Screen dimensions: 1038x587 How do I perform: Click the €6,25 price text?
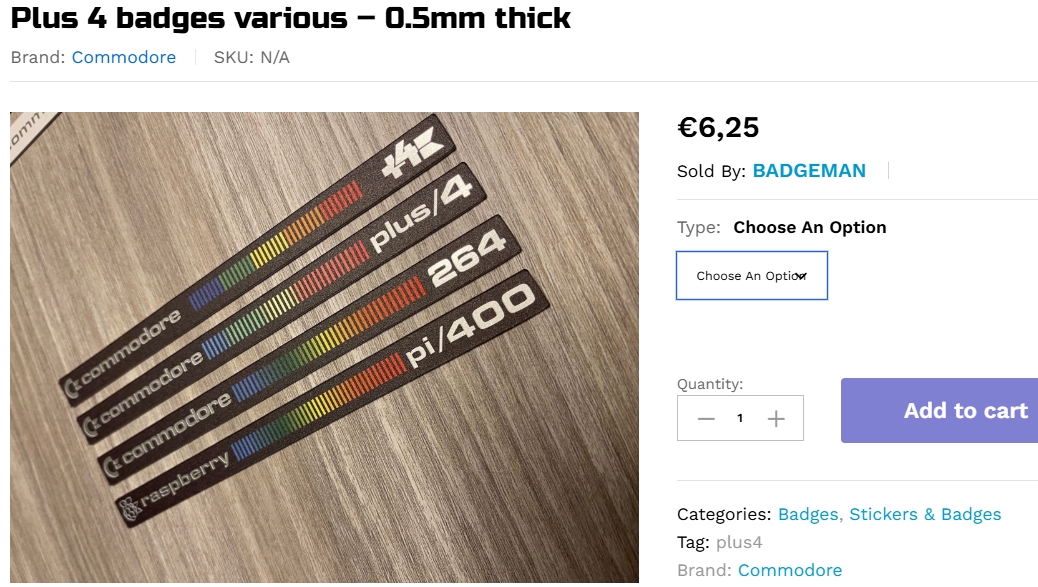click(x=718, y=128)
